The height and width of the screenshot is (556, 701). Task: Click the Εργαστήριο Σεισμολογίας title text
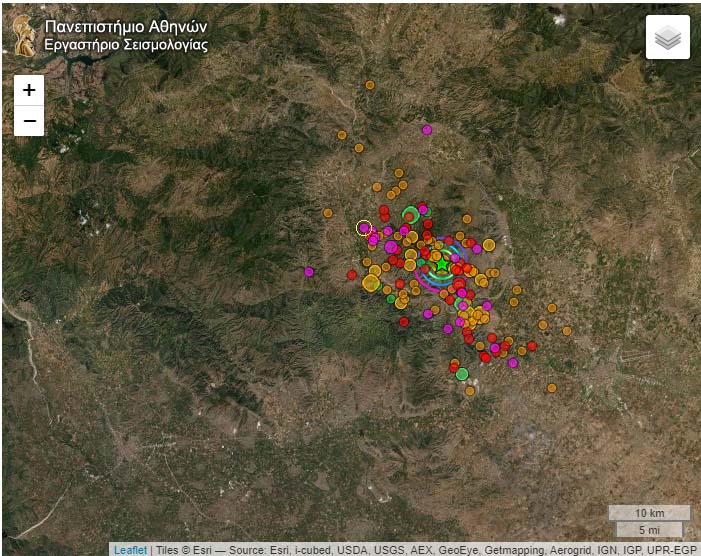126,45
